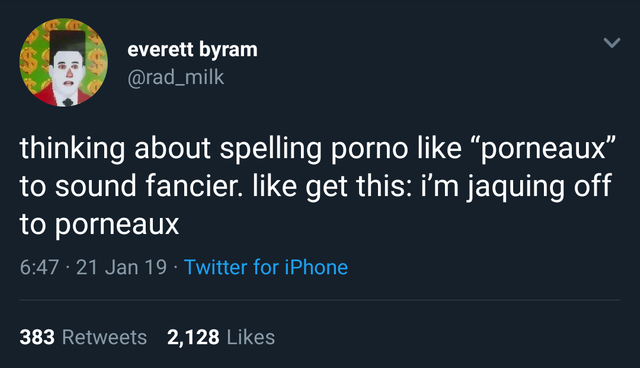Click the last line reading to porneaux
This screenshot has height=368, width=640.
click(x=99, y=225)
